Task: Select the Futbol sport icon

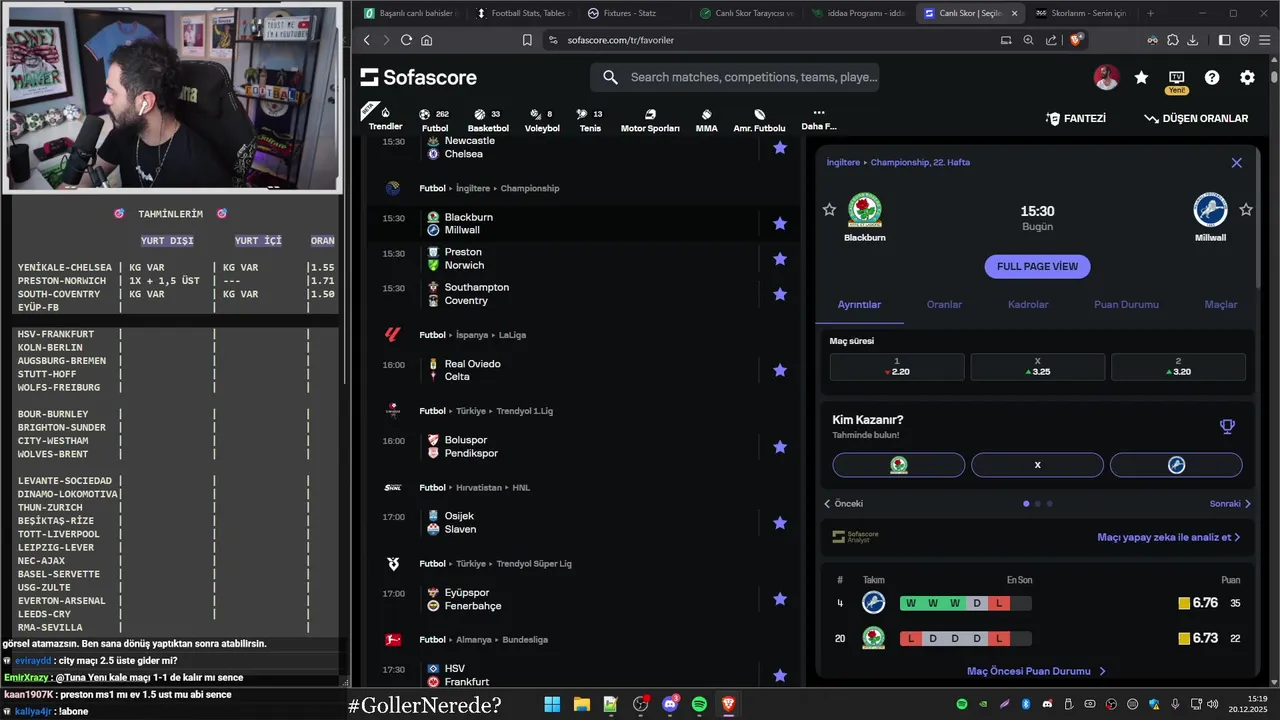Action: pos(434,120)
